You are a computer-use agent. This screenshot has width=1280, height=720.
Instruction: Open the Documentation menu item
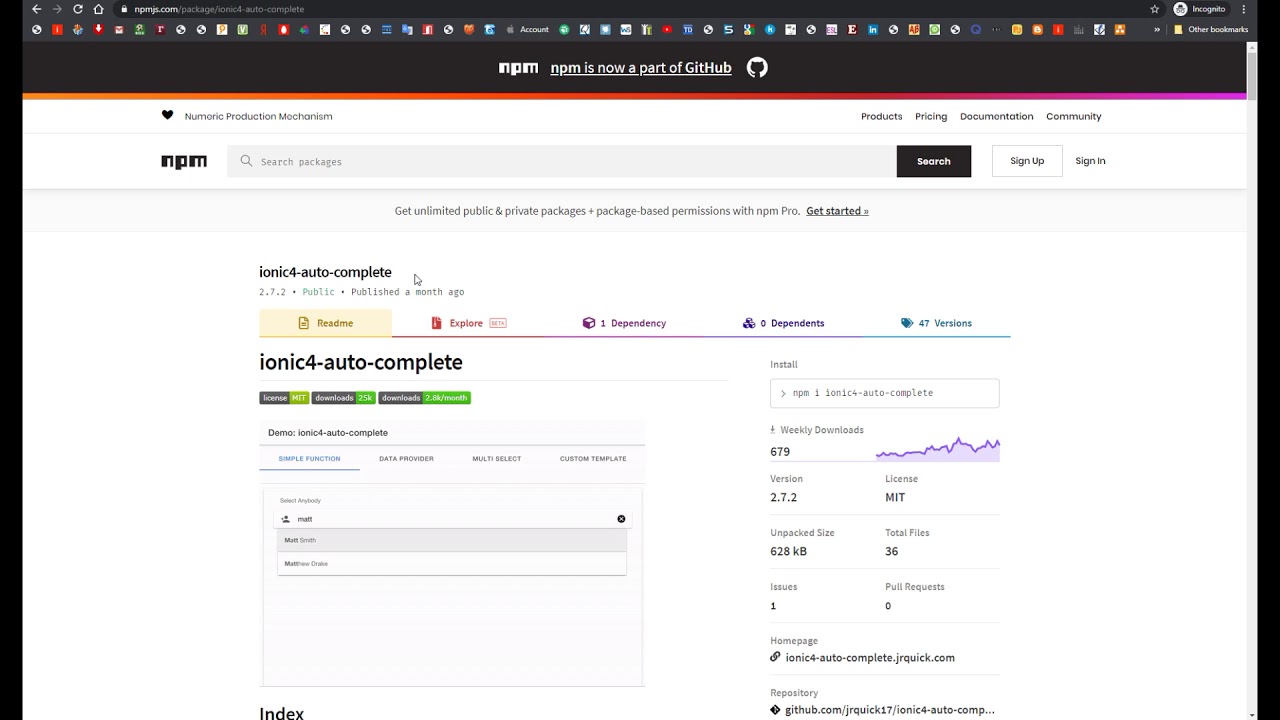coord(997,116)
